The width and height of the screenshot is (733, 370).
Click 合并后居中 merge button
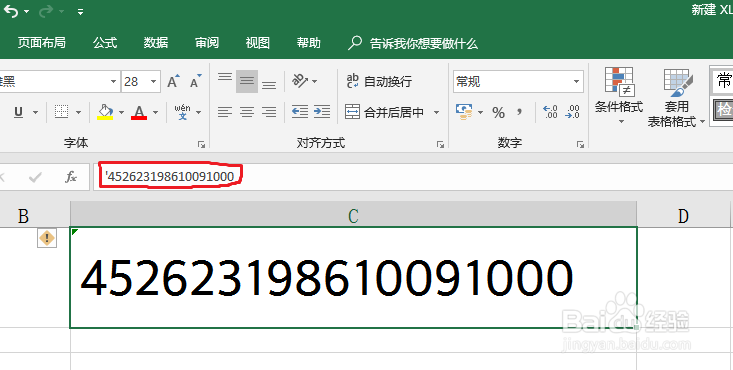(x=384, y=112)
